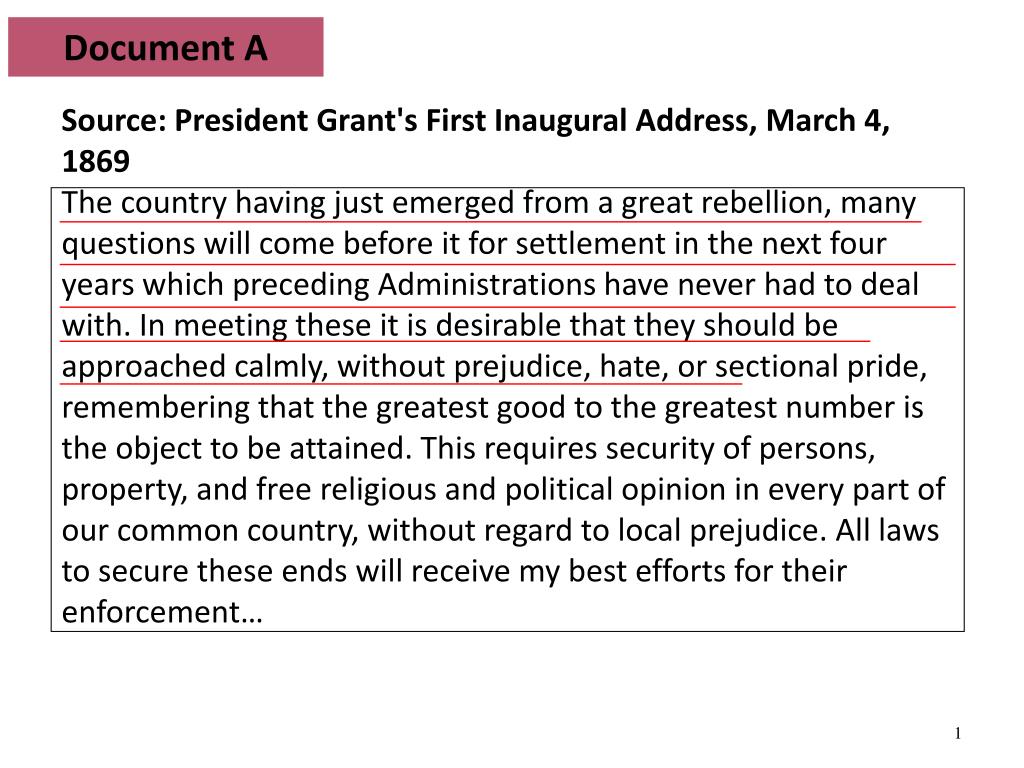Click the word 'Administrations' in the passage
The image size is (1024, 768).
pos(487,285)
